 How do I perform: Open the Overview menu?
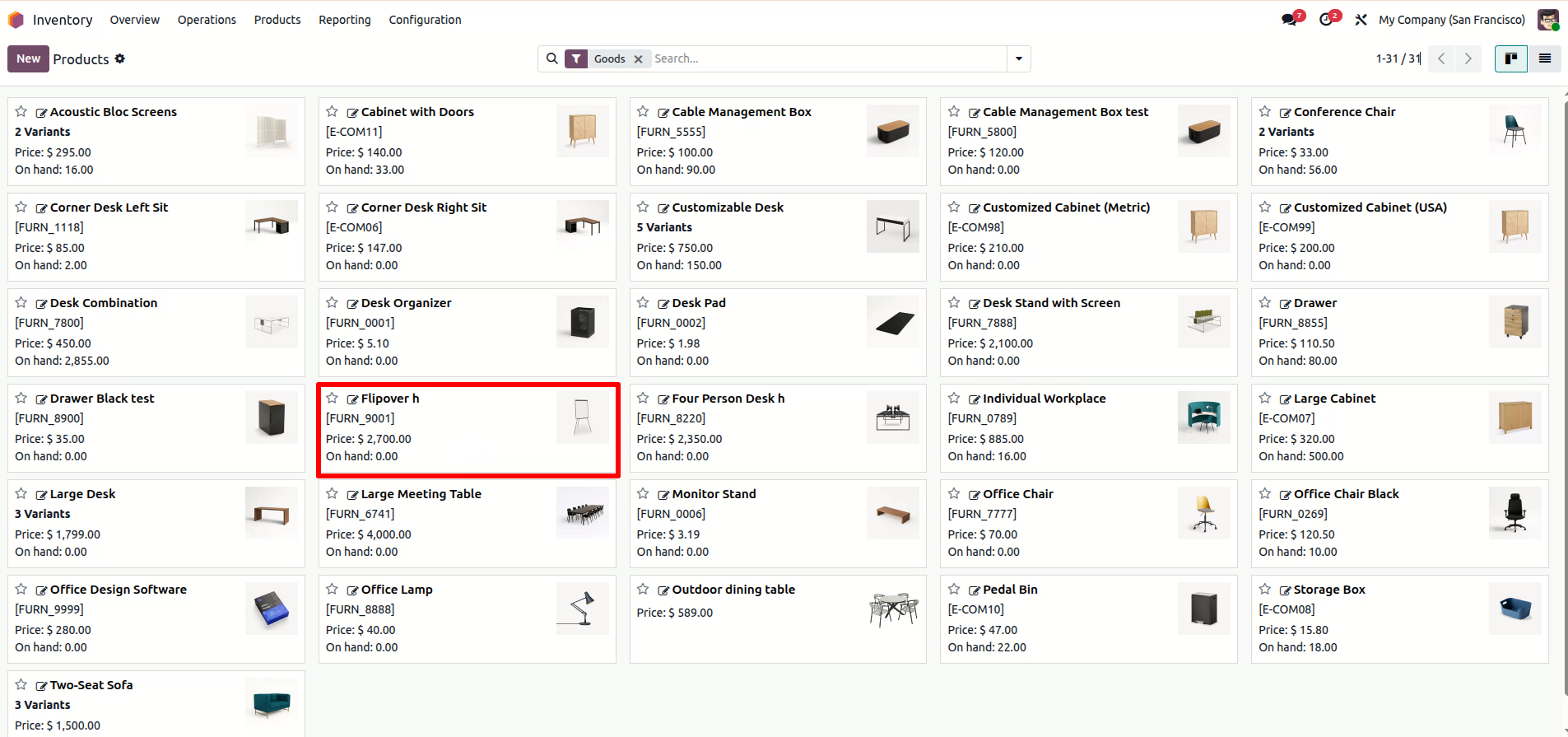point(135,20)
